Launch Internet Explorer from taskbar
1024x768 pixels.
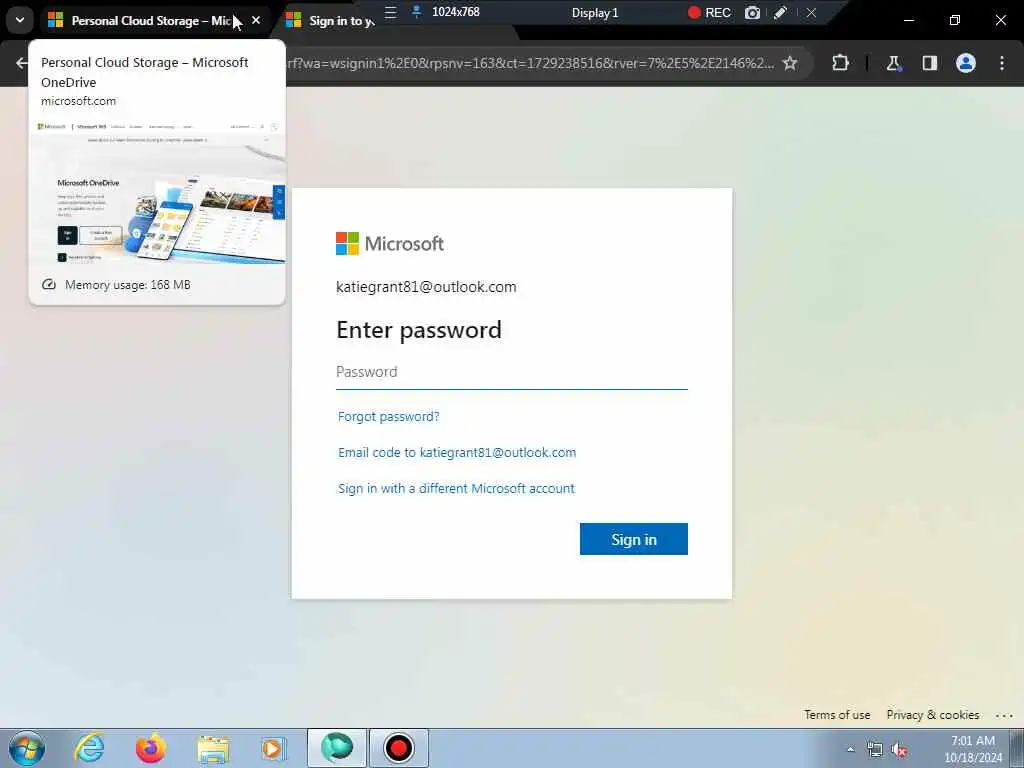point(89,748)
